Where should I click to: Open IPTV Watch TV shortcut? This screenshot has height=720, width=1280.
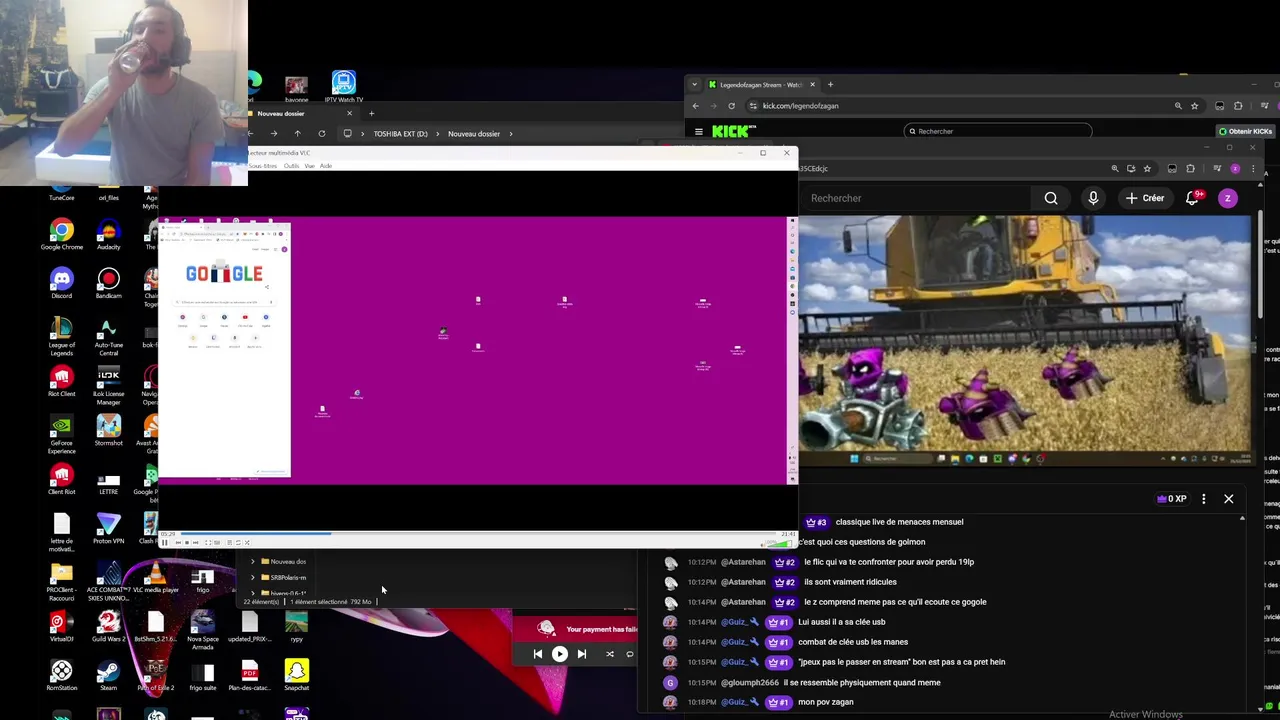coord(344,86)
